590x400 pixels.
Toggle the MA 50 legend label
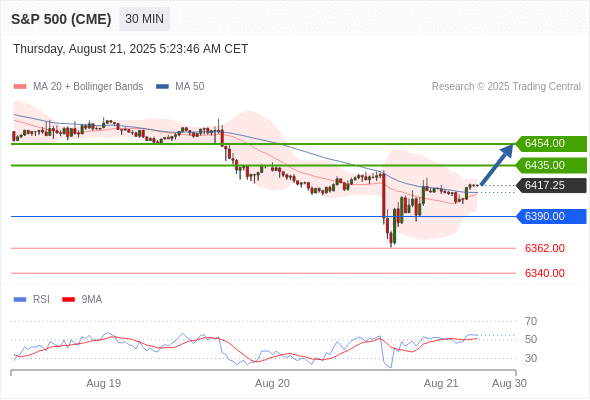(190, 87)
